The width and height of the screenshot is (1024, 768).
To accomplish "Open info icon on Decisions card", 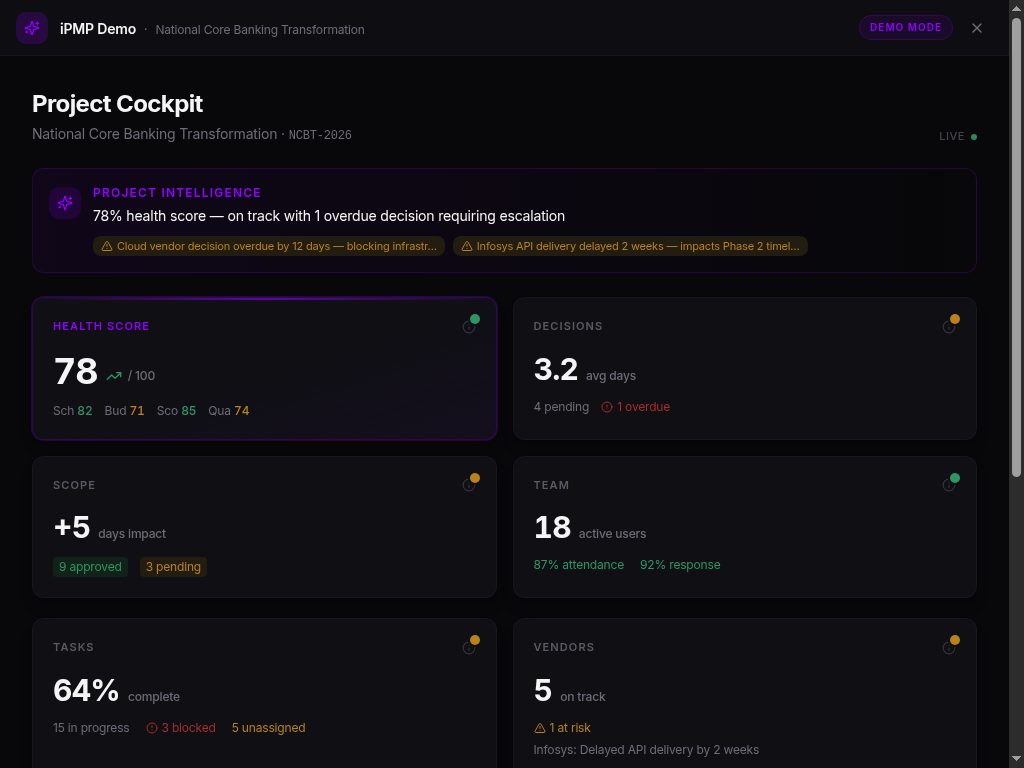I will pyautogui.click(x=948, y=327).
